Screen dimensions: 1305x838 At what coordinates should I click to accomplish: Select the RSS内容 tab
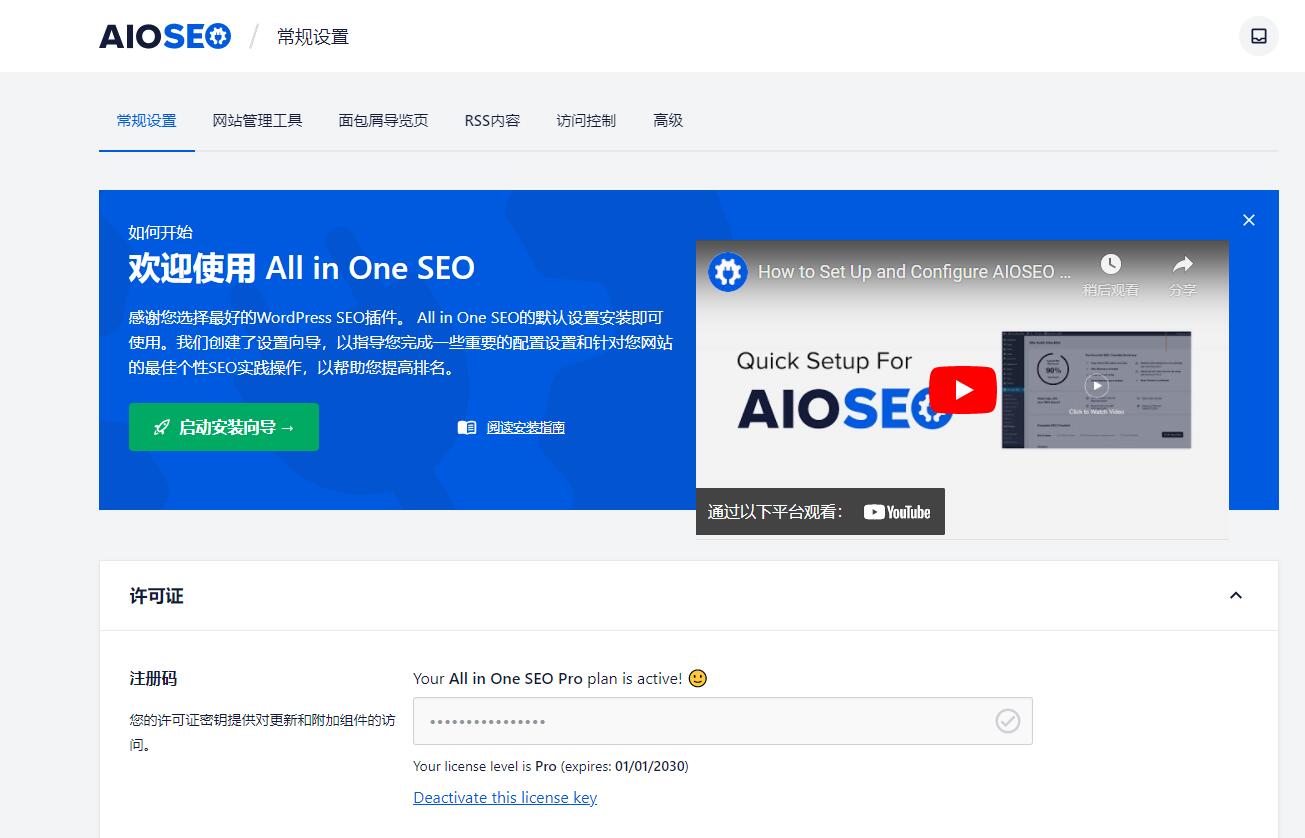click(492, 121)
